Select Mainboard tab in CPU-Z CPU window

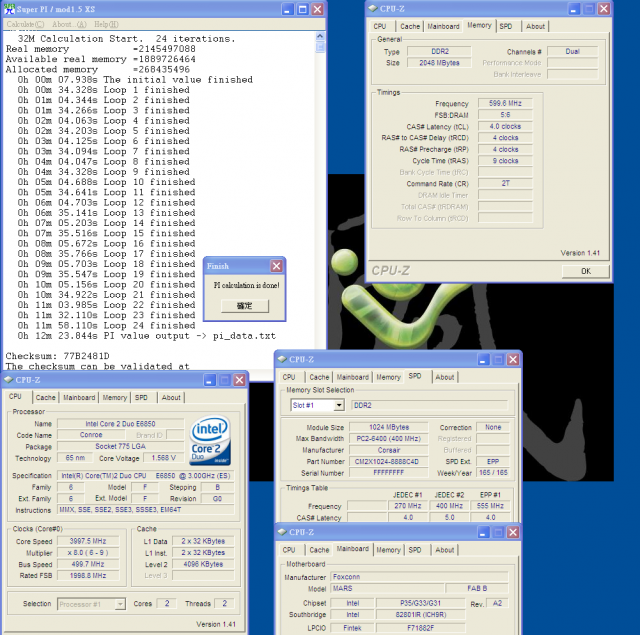click(79, 397)
